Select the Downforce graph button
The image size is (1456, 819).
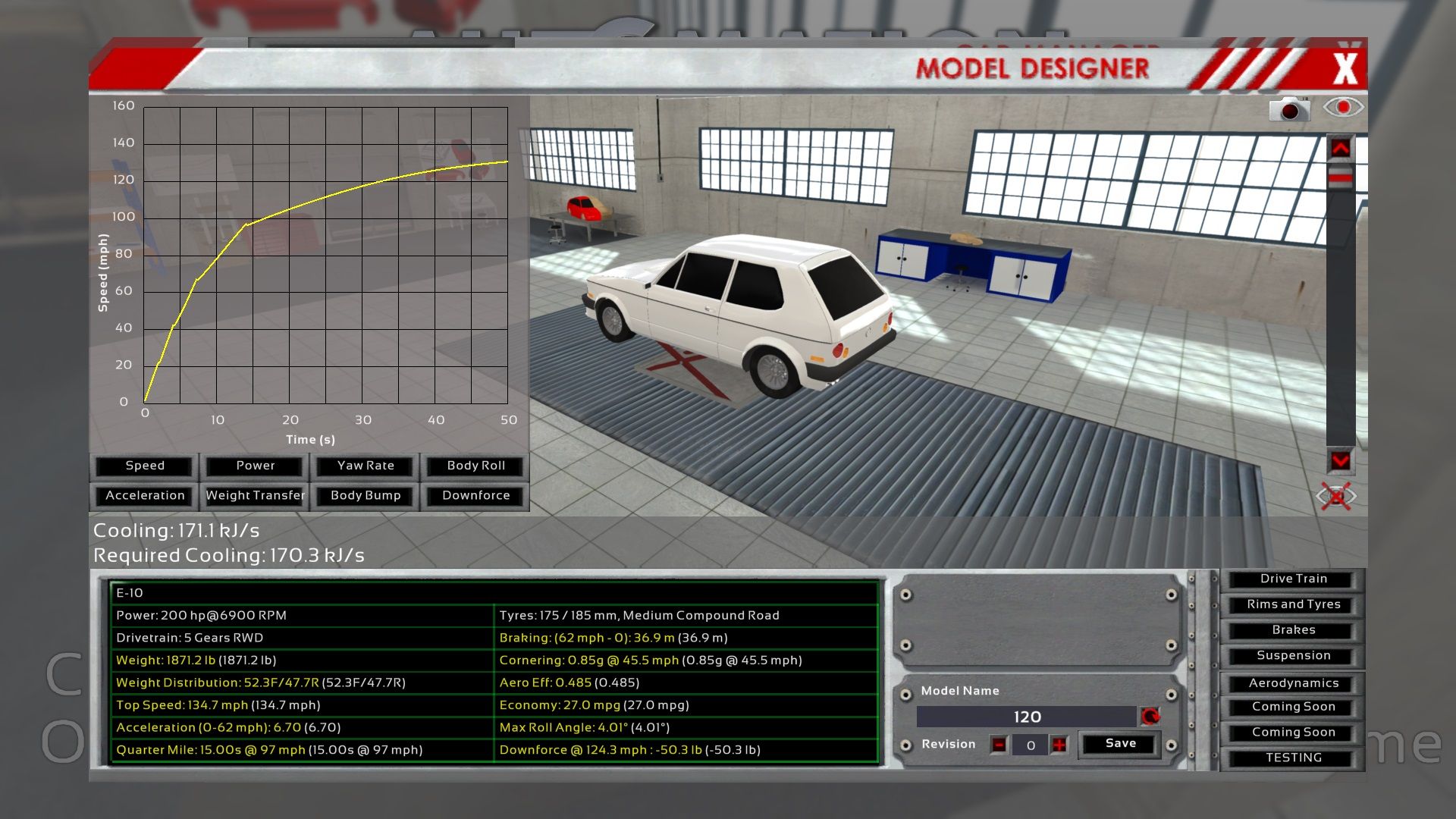point(475,495)
